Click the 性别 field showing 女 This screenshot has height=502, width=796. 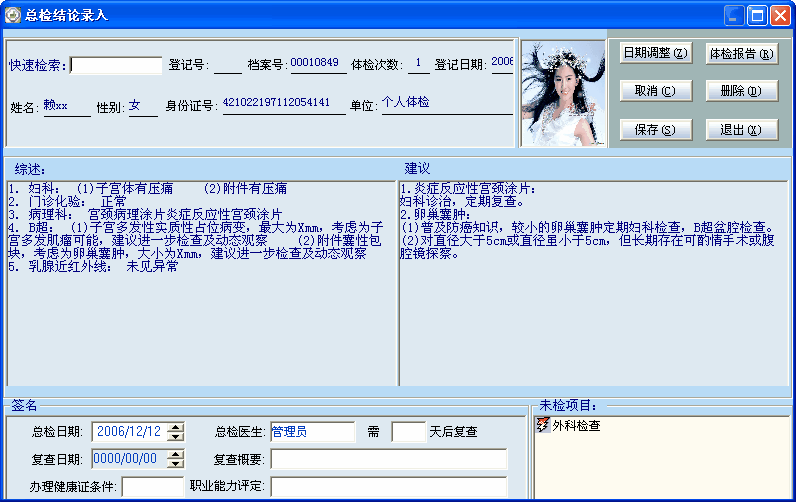[143, 107]
